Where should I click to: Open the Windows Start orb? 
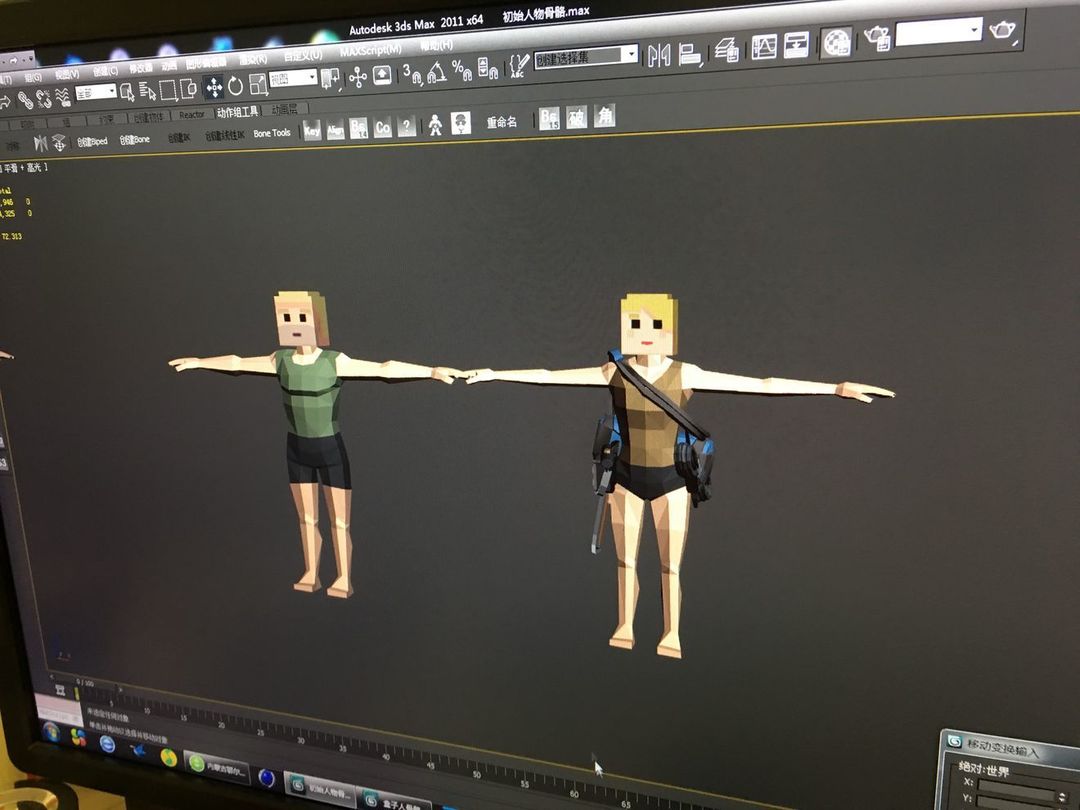pos(52,732)
